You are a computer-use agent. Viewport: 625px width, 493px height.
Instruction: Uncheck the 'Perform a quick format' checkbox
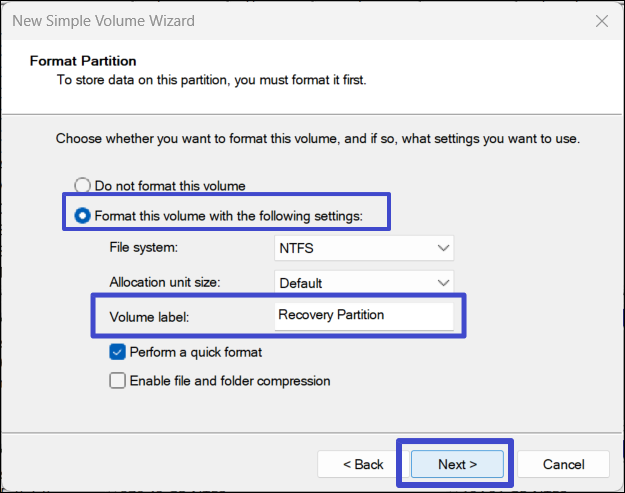click(118, 352)
